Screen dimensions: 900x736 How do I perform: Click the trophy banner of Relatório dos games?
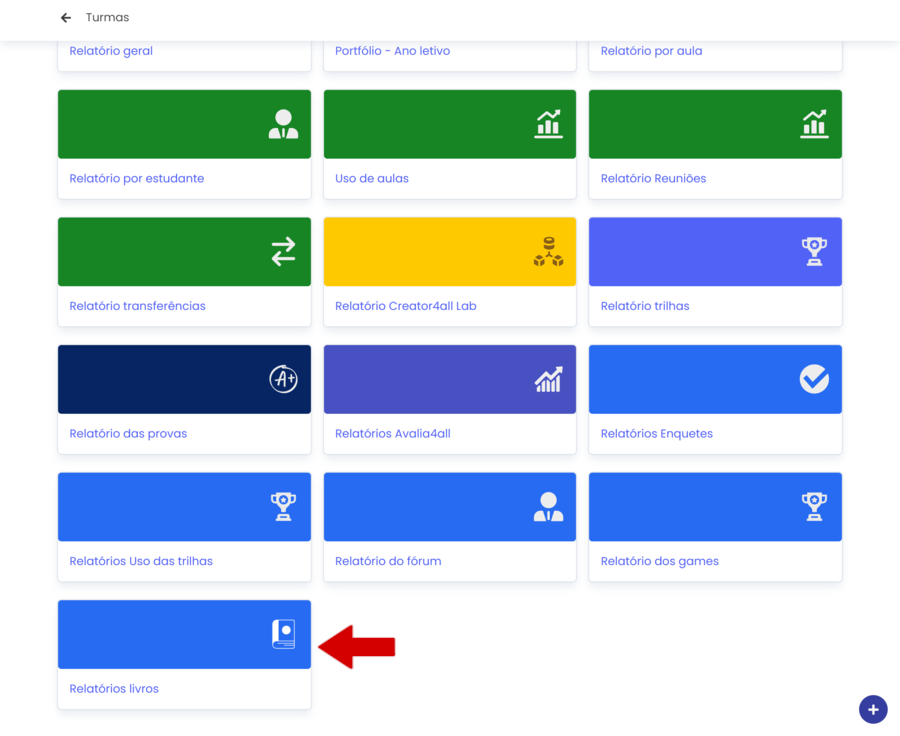(715, 507)
